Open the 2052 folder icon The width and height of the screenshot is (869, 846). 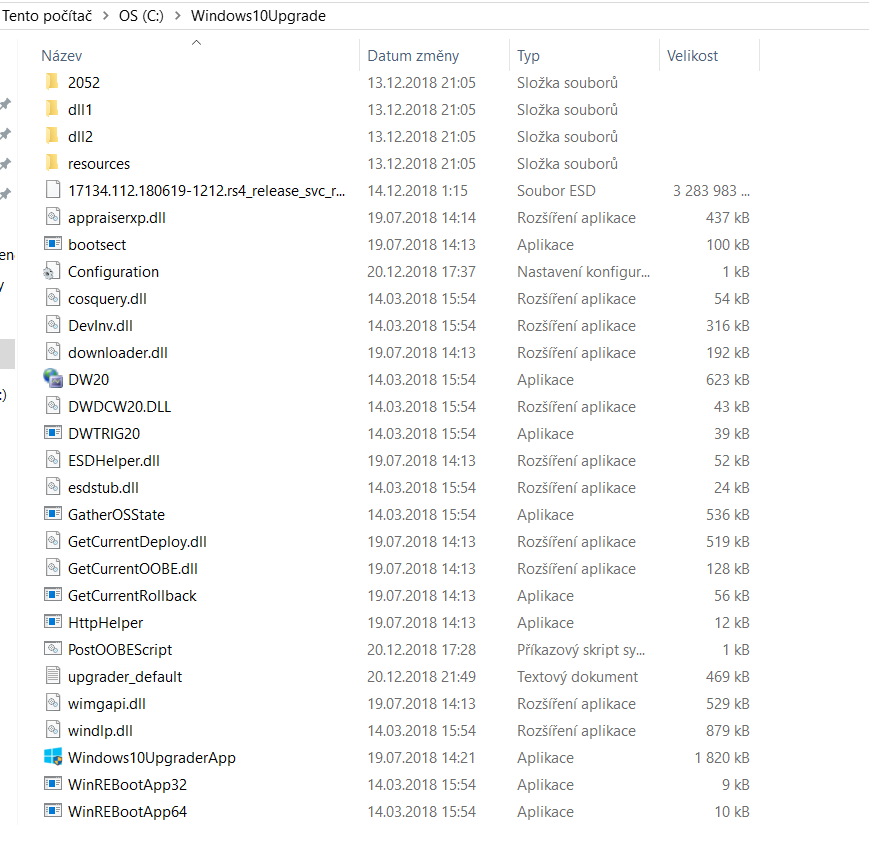(52, 83)
